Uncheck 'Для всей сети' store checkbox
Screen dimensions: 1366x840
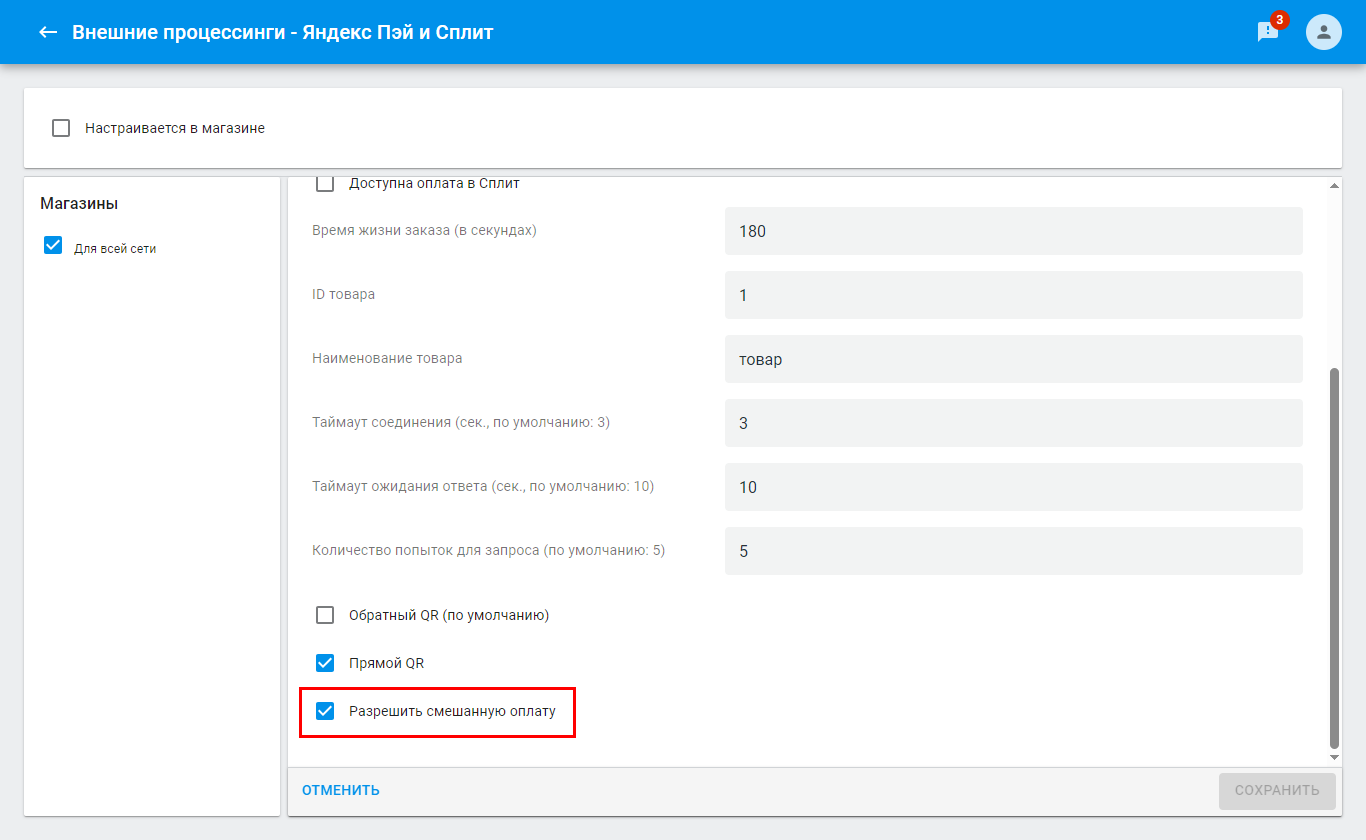pyautogui.click(x=54, y=246)
